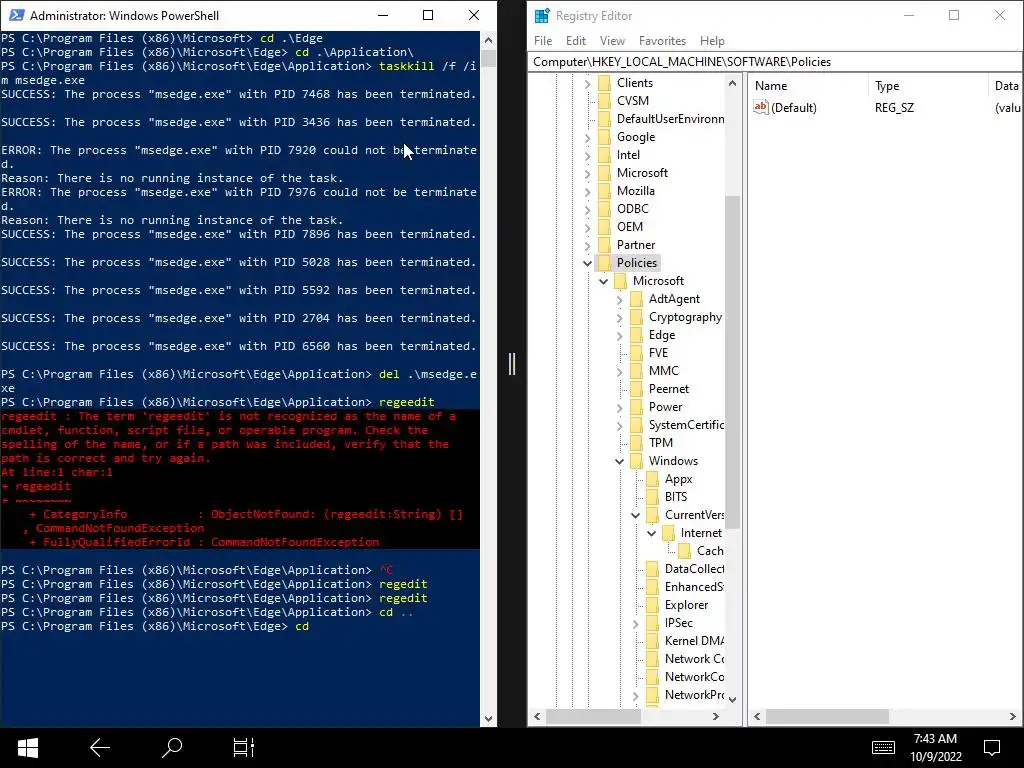Collapse the CurrentVersion key
Screen dimensions: 1024x768
coord(635,515)
